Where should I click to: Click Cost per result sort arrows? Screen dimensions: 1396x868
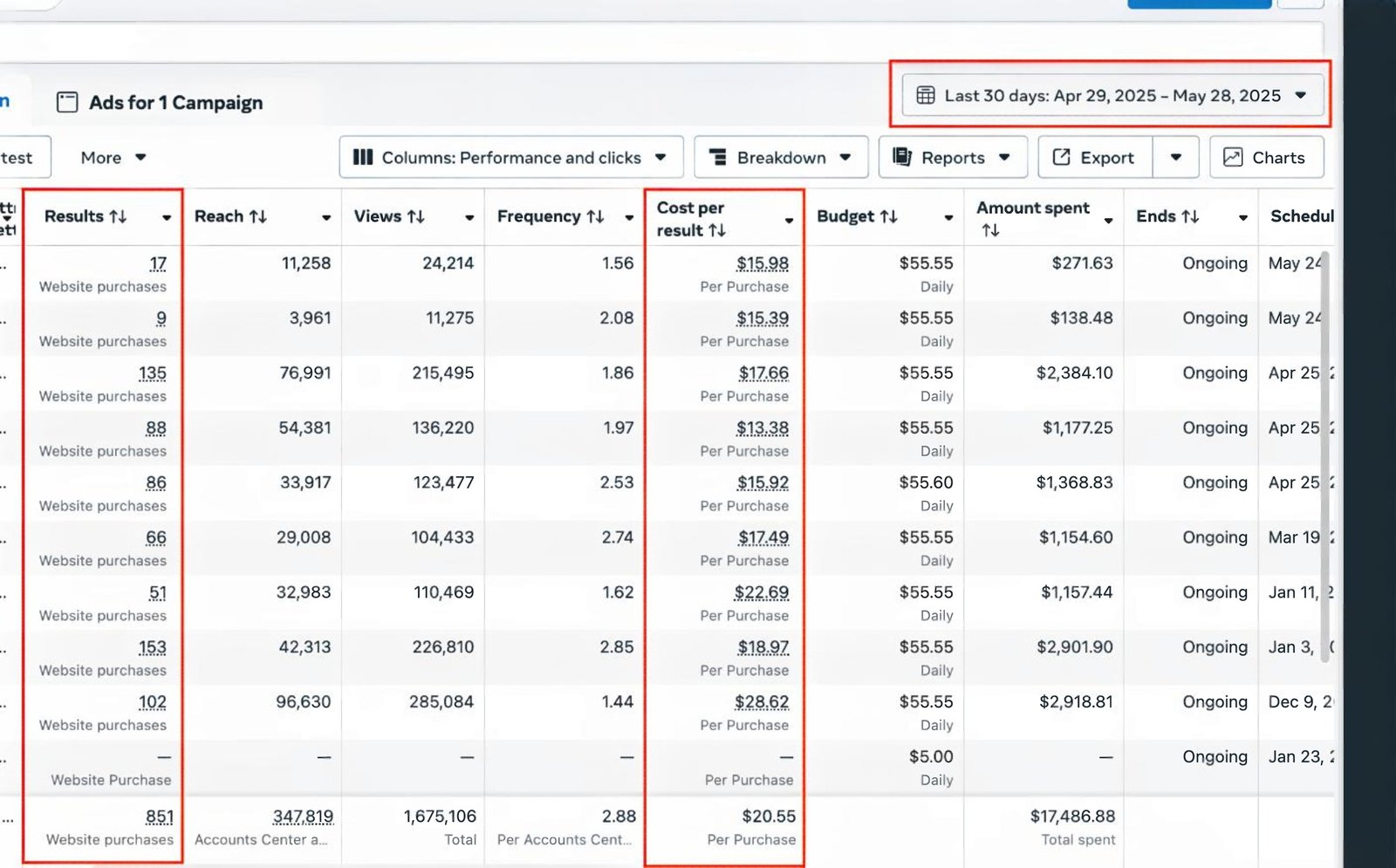(717, 230)
